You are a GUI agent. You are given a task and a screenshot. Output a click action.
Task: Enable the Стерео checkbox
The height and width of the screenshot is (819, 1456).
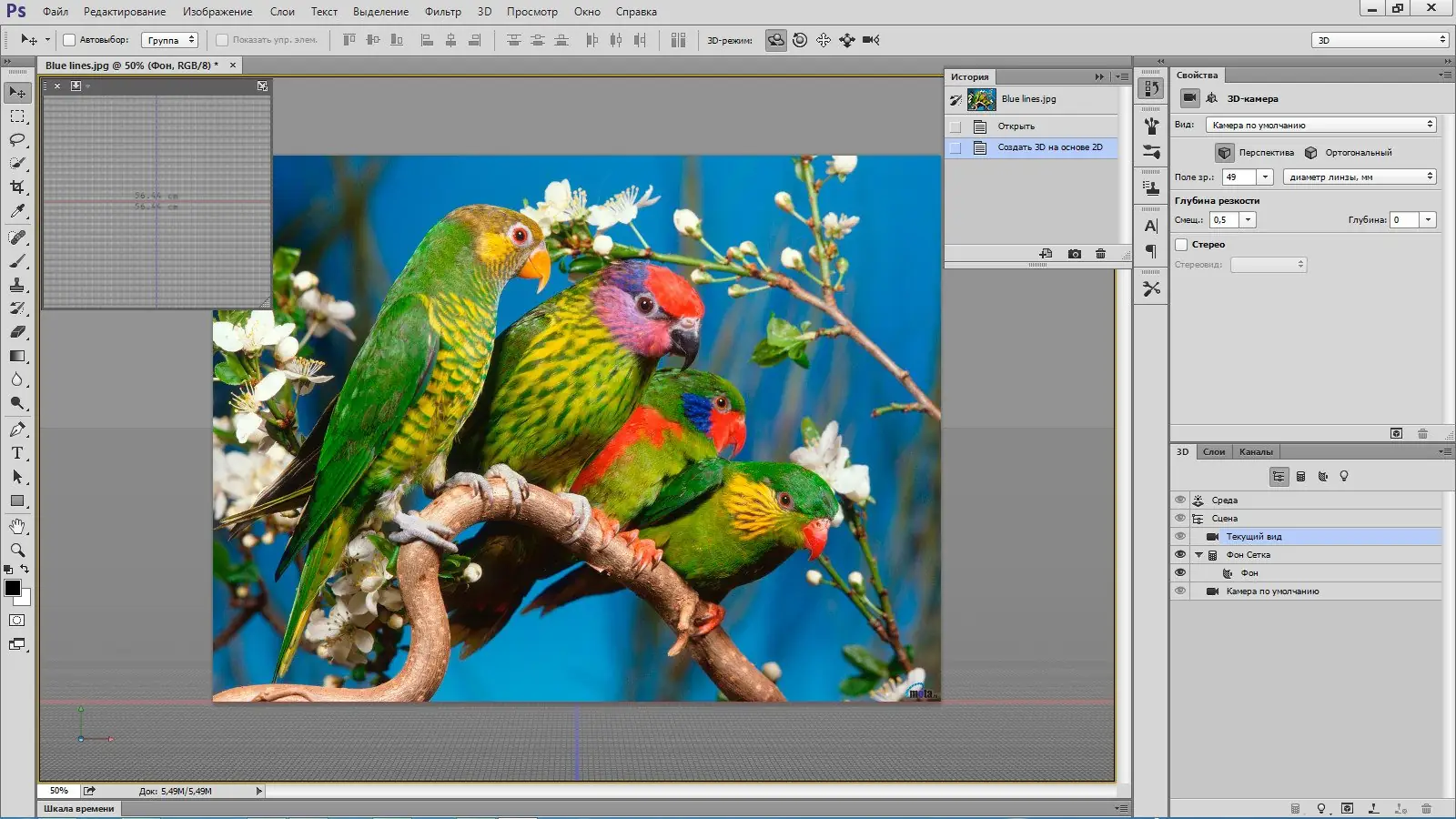pos(1181,245)
